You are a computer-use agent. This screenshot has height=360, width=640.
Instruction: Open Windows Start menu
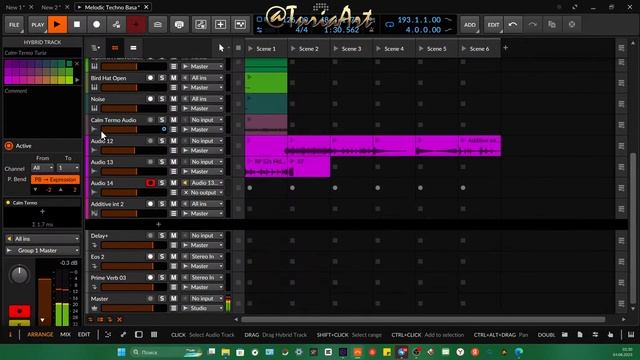pyautogui.click(x=121, y=352)
